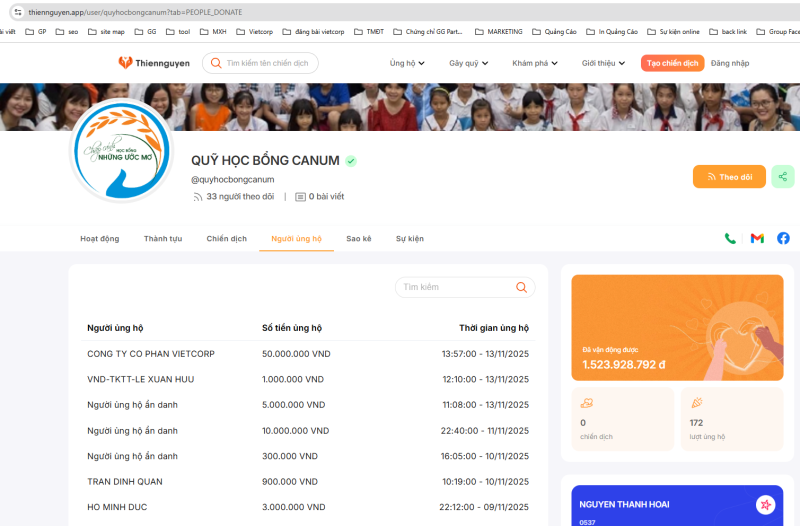Viewport: 800px width, 526px height.
Task: Open the Chứng chỉ GG Part bookmark folder
Action: [x=428, y=32]
